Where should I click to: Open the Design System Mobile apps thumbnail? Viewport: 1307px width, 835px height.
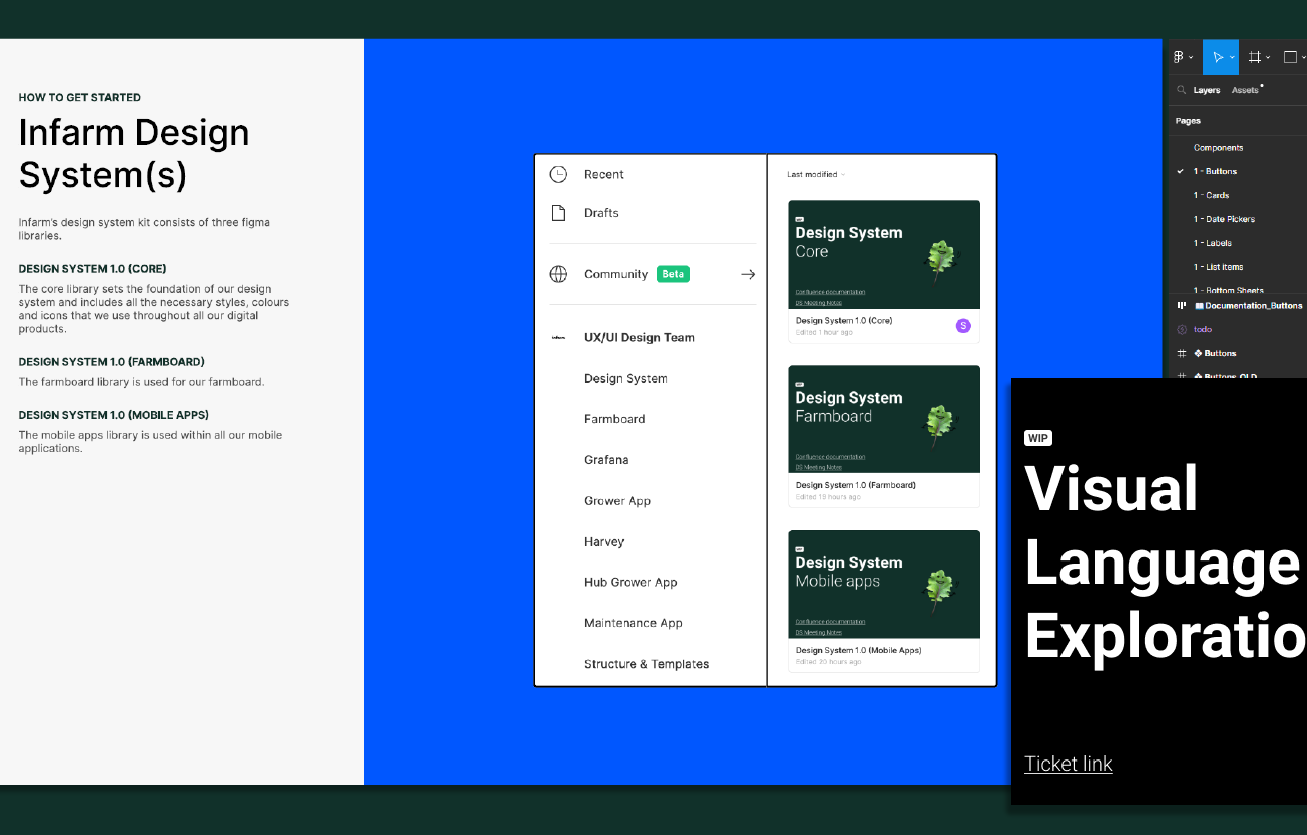click(884, 584)
